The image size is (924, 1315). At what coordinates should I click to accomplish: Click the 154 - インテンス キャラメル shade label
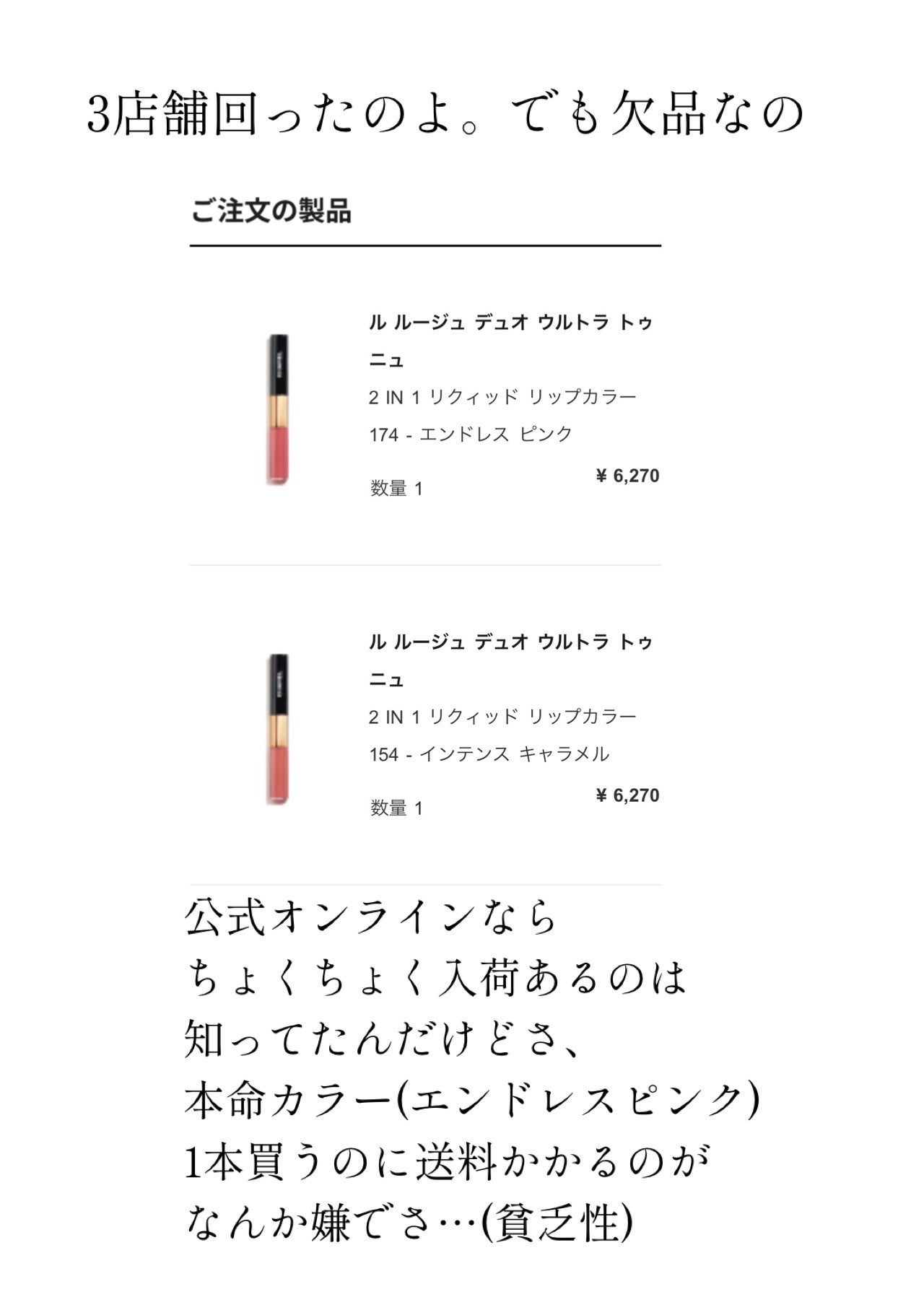[489, 754]
